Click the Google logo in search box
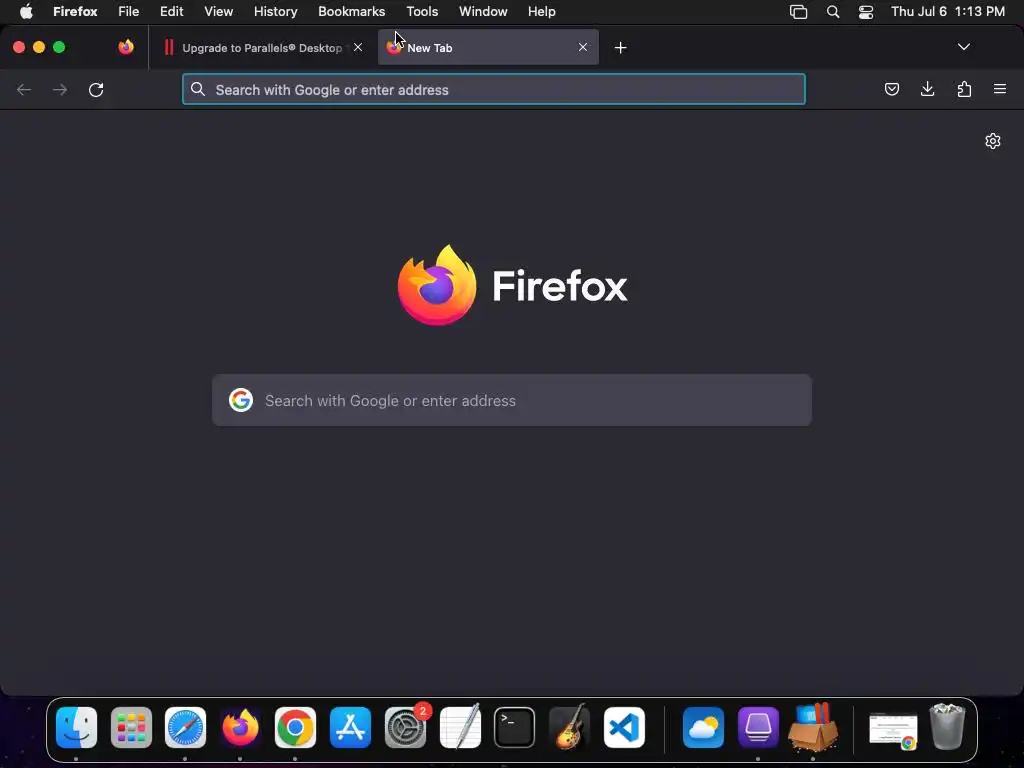The width and height of the screenshot is (1024, 768). tap(241, 400)
